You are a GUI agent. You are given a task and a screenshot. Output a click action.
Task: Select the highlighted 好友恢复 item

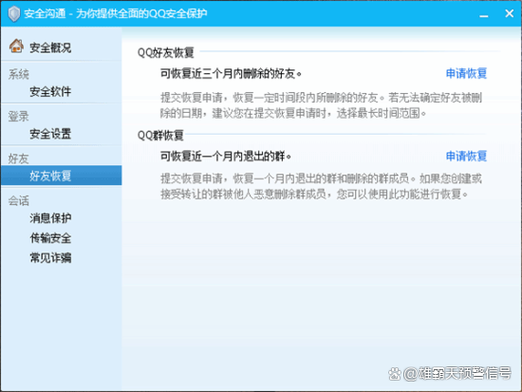61,175
